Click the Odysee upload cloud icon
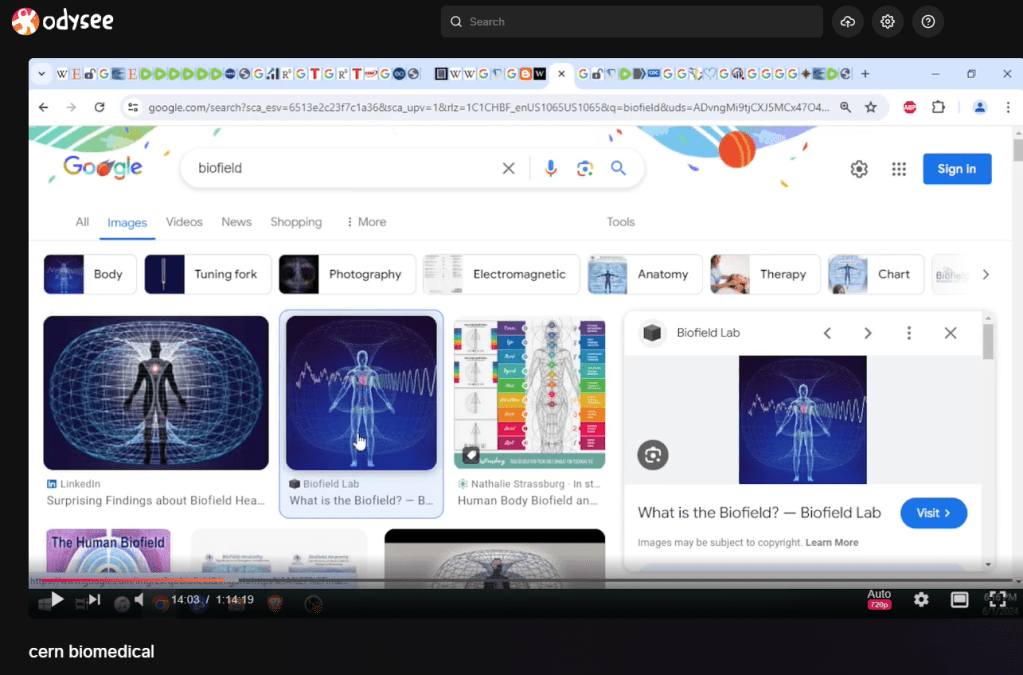 (x=848, y=21)
